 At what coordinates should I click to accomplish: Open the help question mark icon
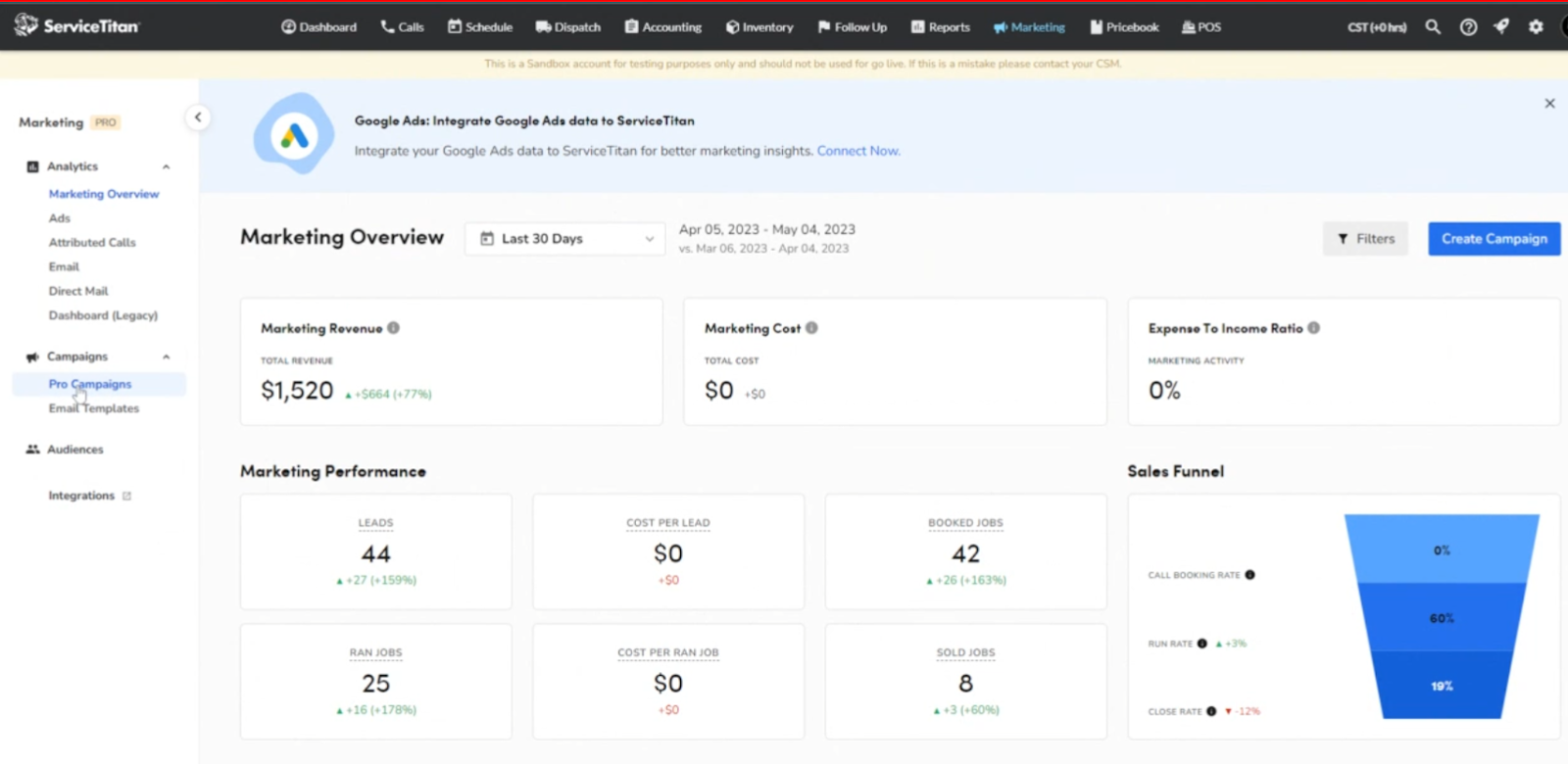[x=1468, y=26]
